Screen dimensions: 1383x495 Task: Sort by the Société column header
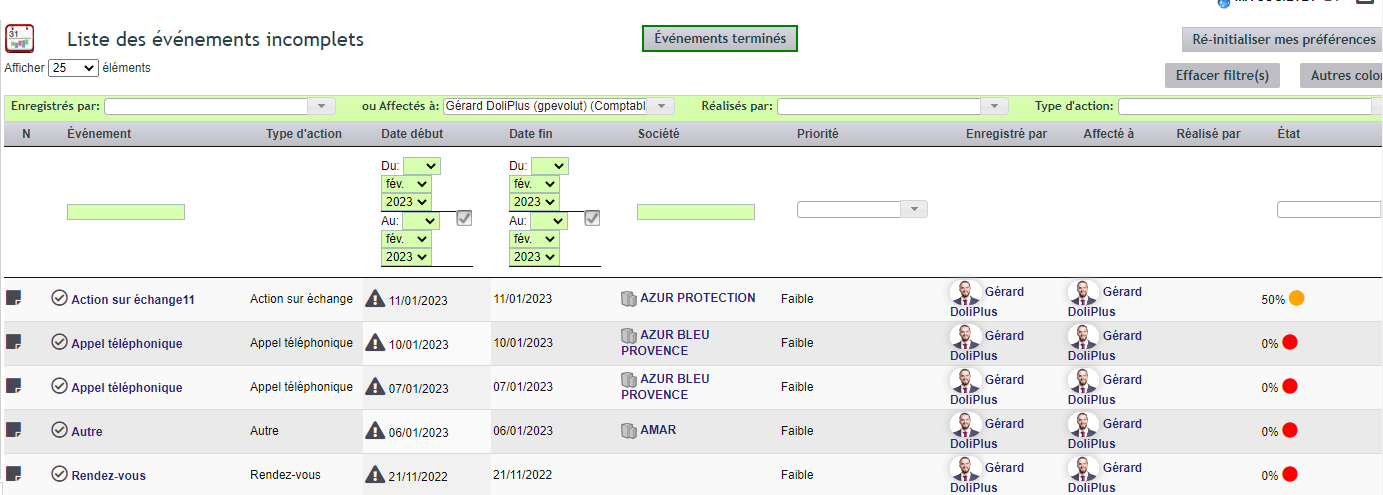[659, 134]
